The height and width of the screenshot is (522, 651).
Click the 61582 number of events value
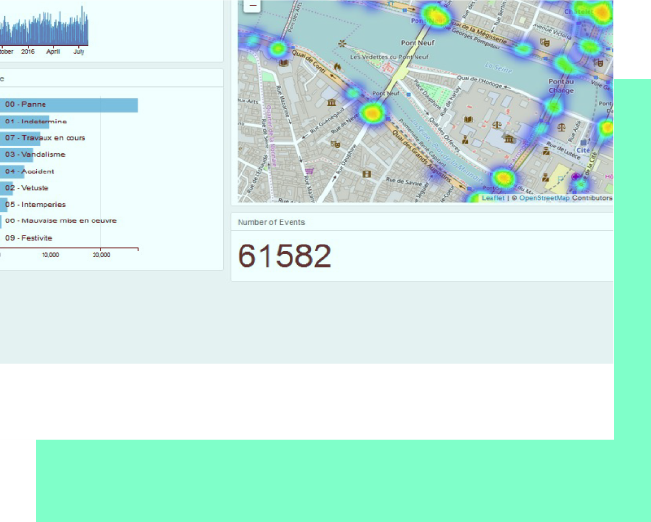coord(284,257)
